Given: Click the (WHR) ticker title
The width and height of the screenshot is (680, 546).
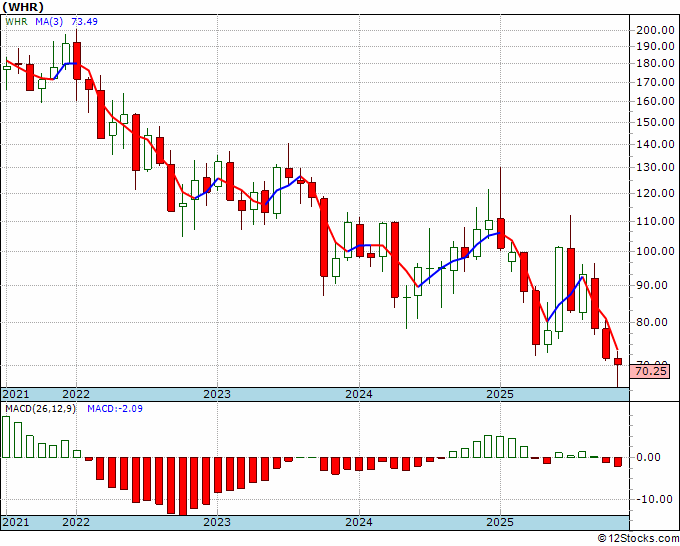Looking at the screenshot, I should (x=23, y=7).
